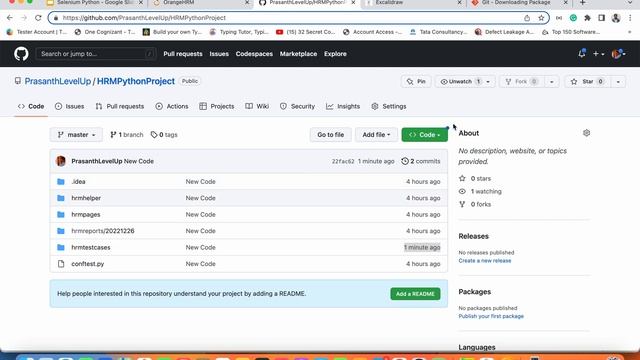Click the 0 forks link
Image resolution: width=640 pixels, height=360 pixels.
coord(475,204)
